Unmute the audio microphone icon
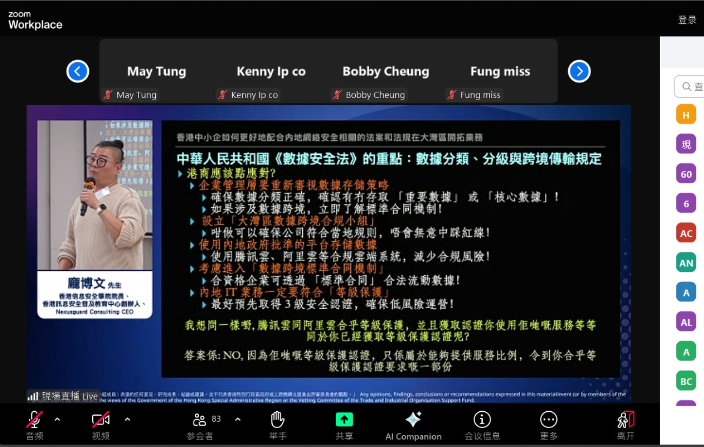The width and height of the screenshot is (704, 447). pyautogui.click(x=34, y=420)
